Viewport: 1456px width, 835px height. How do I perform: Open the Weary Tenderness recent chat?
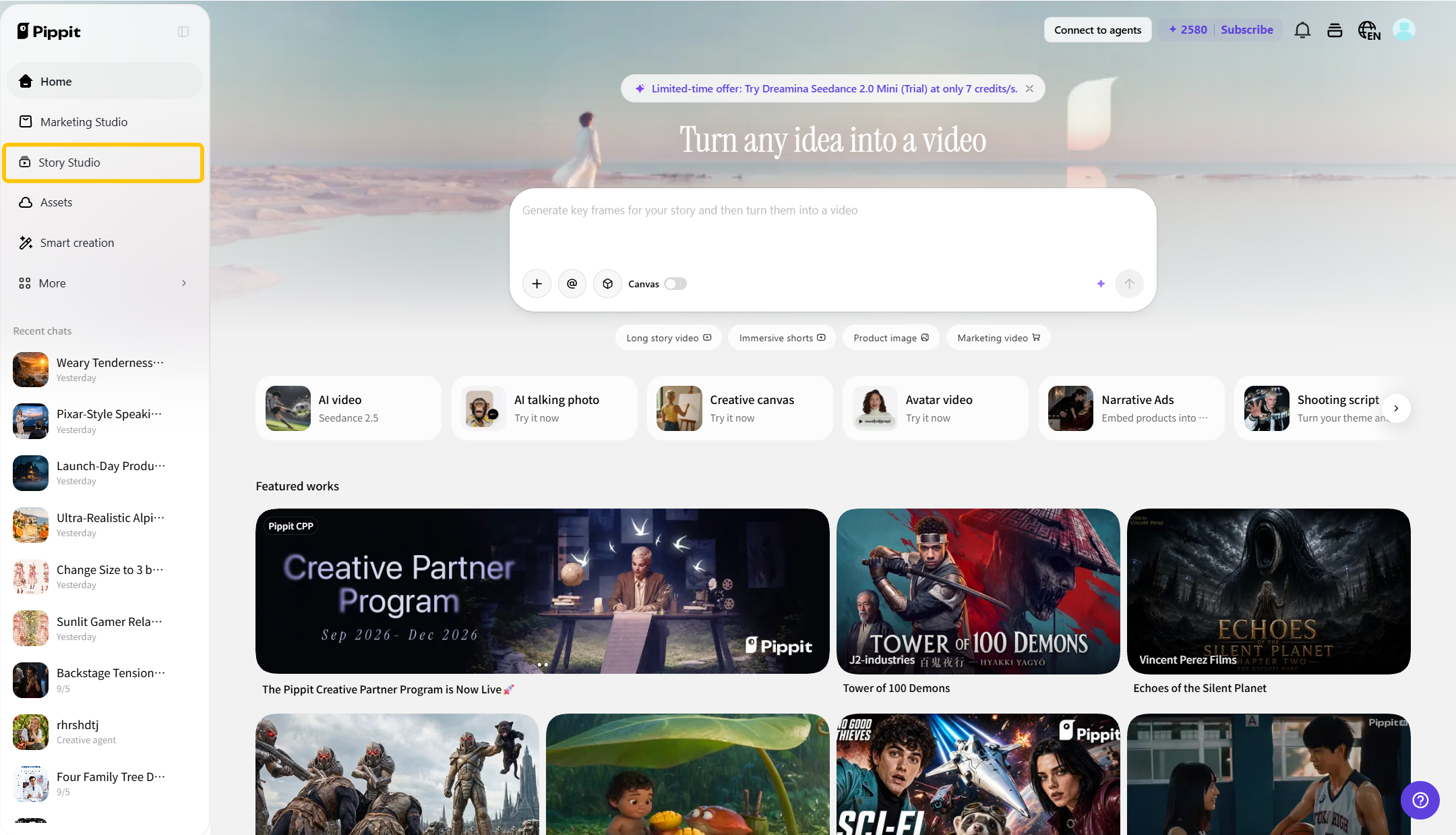[x=104, y=370]
